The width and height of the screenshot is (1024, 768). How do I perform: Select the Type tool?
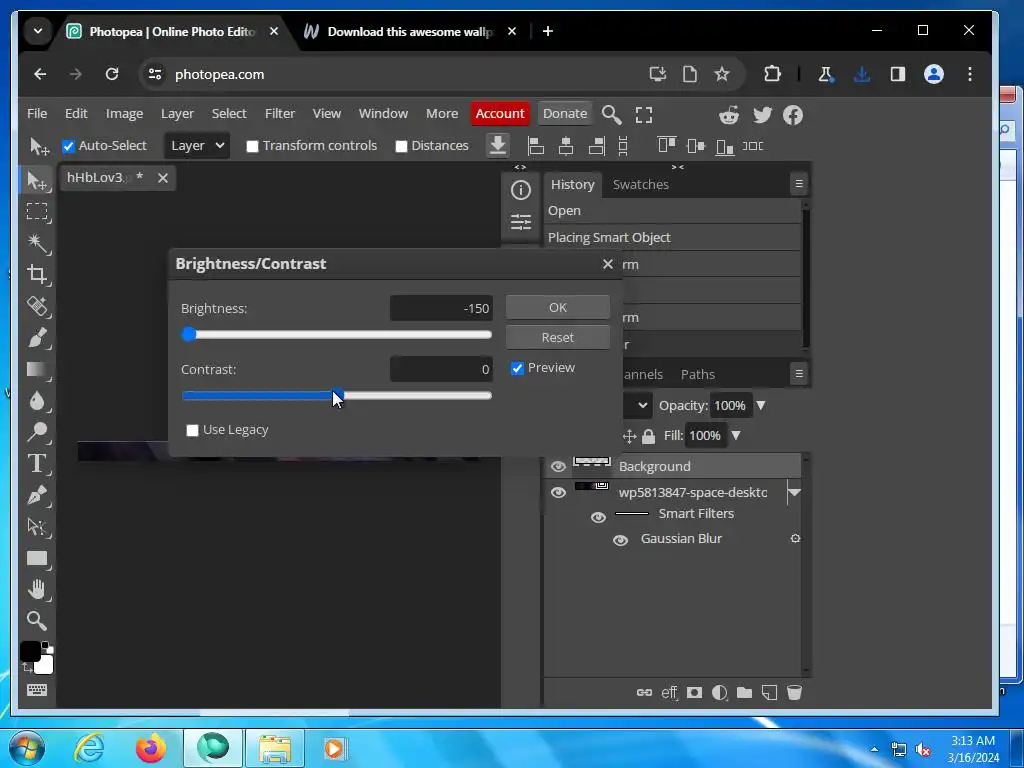coord(37,464)
